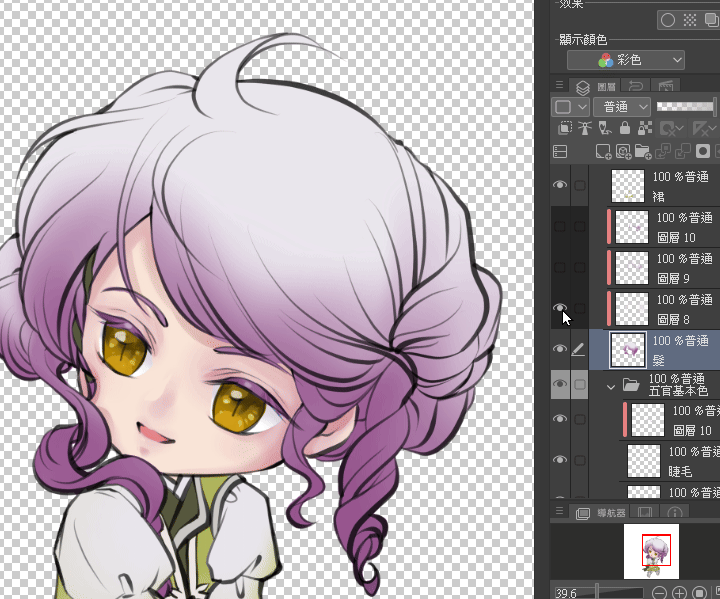Click lock transparent pixels icon

(x=645, y=128)
